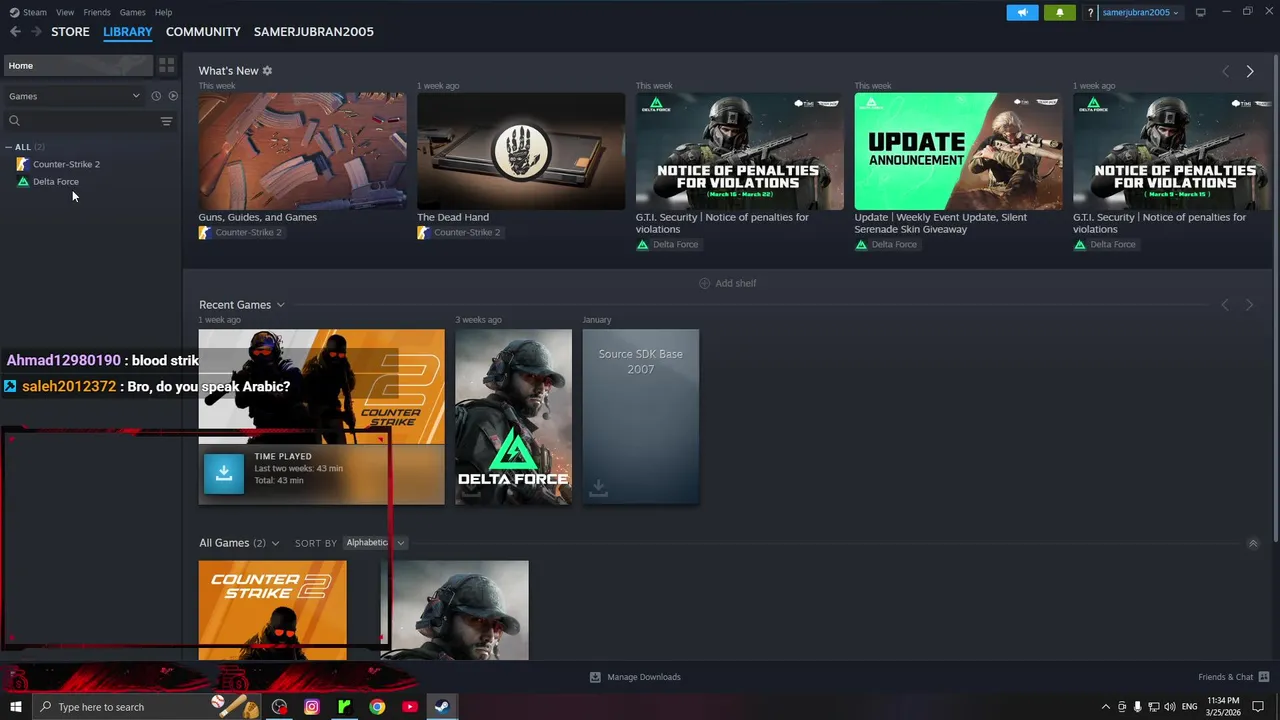Go back with the navigation back arrow
The image size is (1280, 720).
tap(15, 32)
